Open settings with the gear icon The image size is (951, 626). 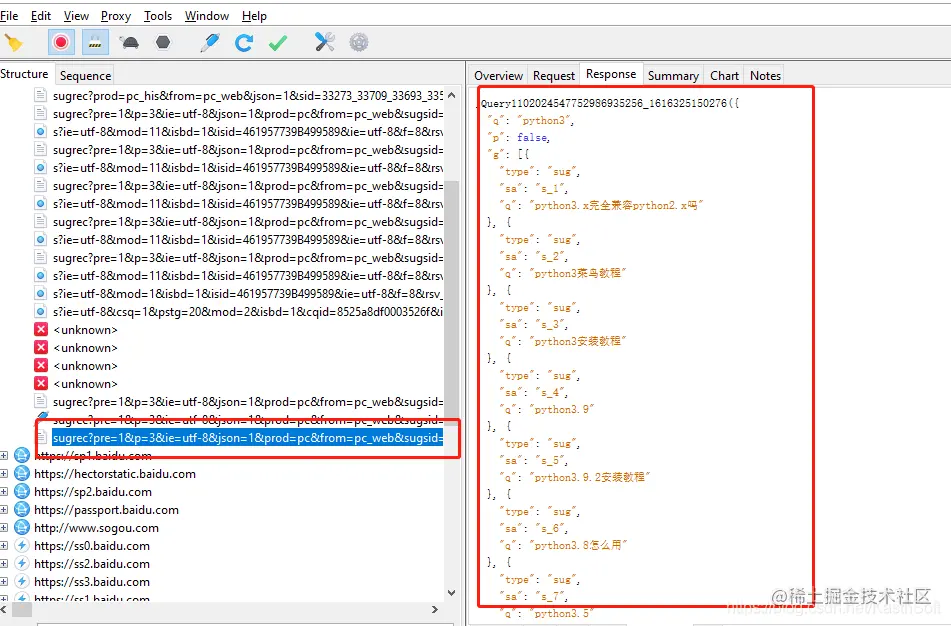(x=358, y=42)
